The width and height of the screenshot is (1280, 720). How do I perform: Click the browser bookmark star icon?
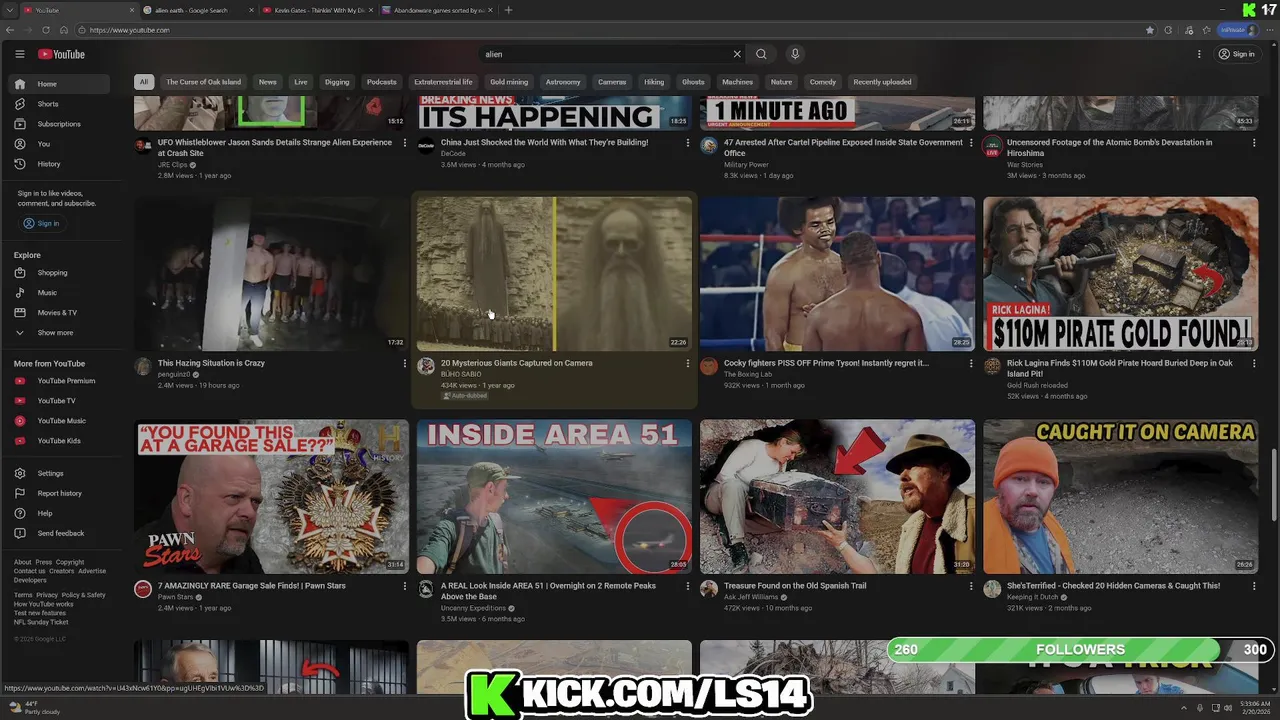point(1150,30)
